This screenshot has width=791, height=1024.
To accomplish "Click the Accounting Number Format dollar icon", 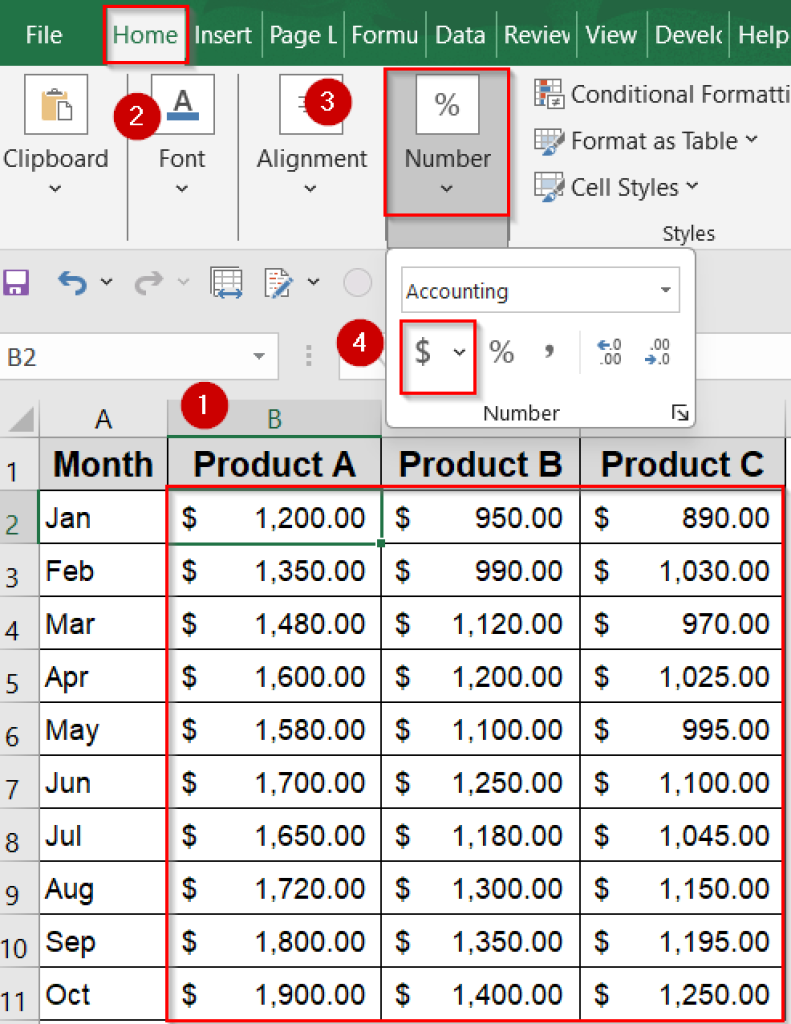I will (x=425, y=352).
